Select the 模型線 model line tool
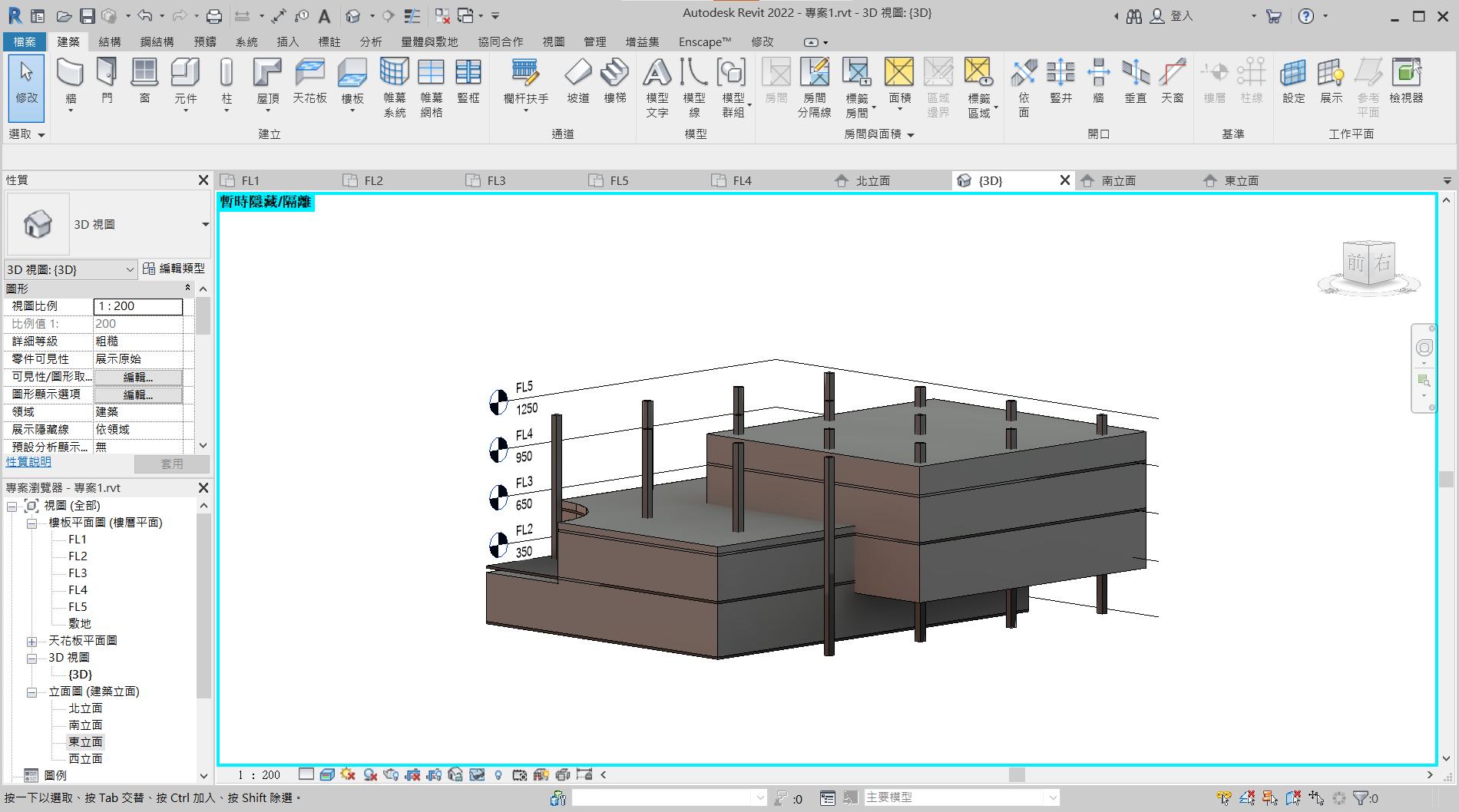1459x812 pixels. 694,87
